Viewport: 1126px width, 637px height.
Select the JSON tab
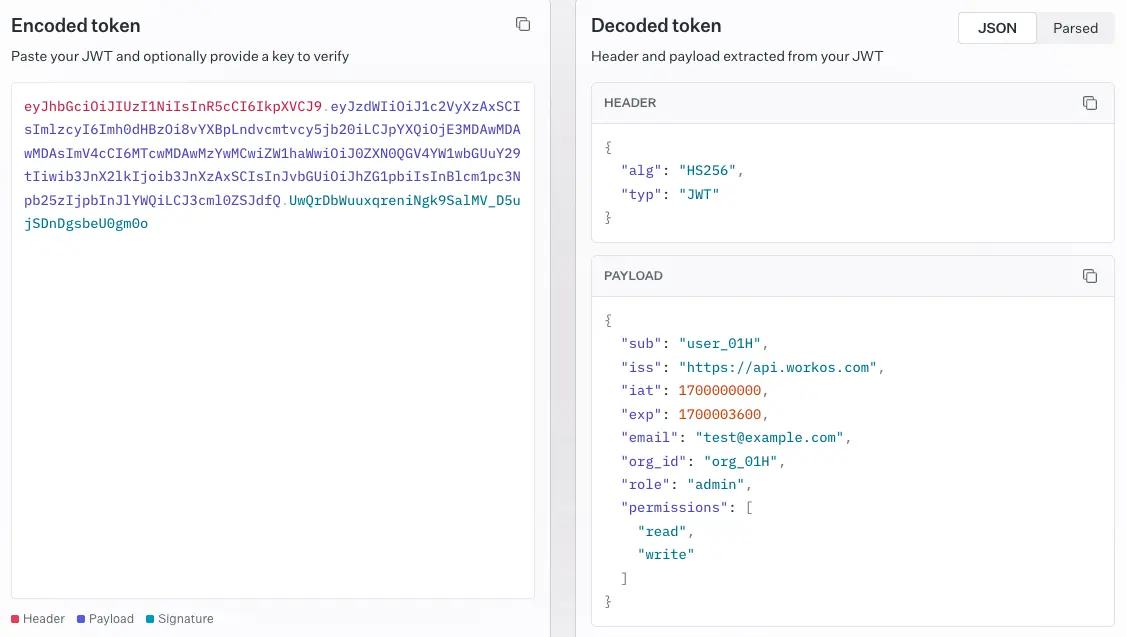point(997,28)
